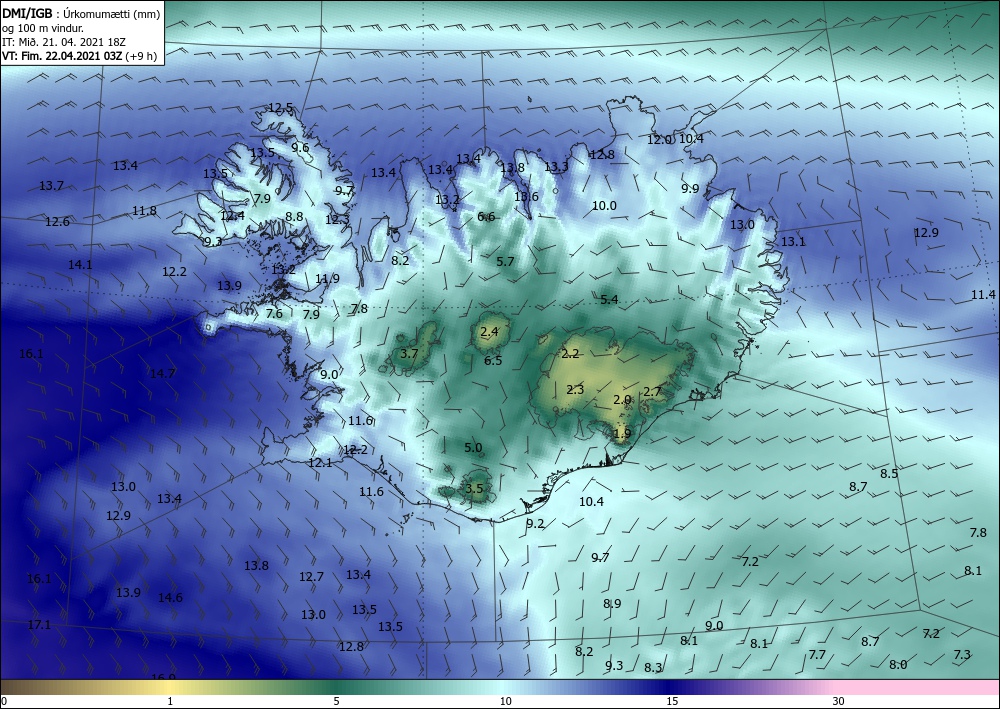Click the '2.4' glacier value

(489, 332)
